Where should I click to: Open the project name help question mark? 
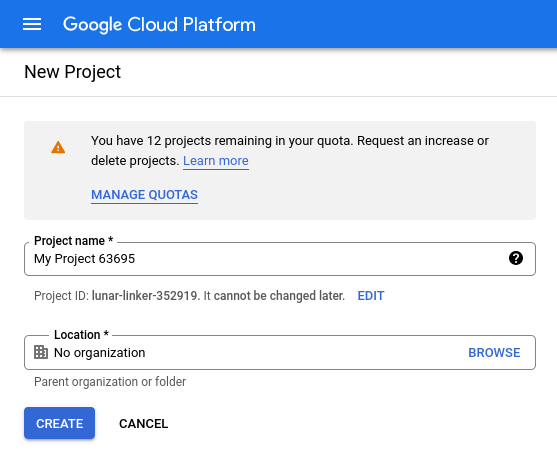515,258
